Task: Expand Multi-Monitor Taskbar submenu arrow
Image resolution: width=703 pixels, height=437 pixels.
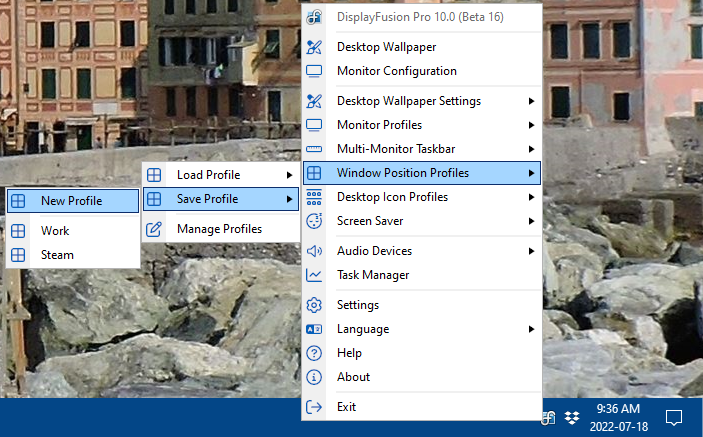Action: click(531, 149)
